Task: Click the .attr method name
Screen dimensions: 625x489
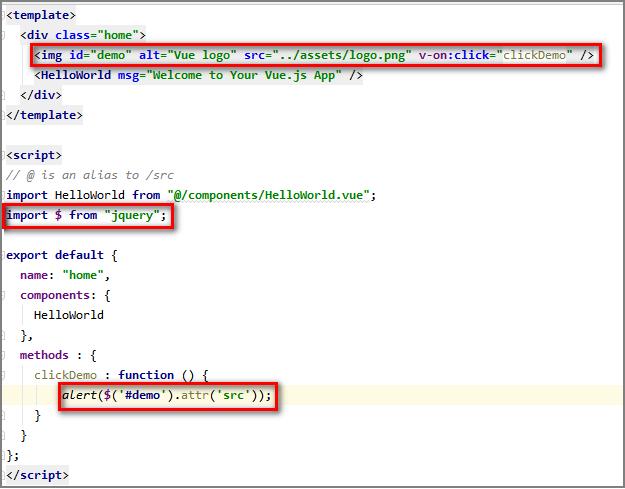Action: [x=195, y=395]
